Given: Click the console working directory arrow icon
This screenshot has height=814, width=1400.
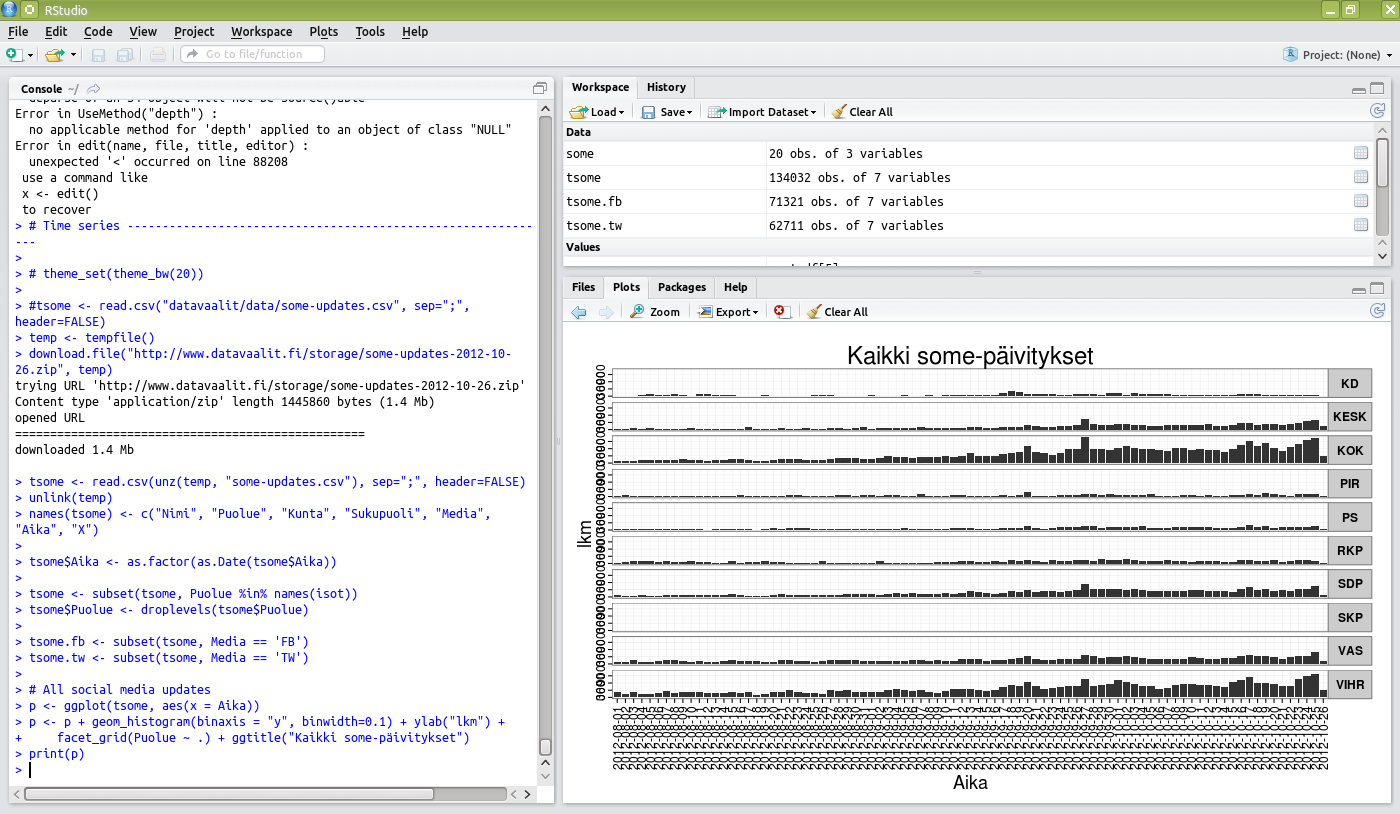Looking at the screenshot, I should pos(94,89).
